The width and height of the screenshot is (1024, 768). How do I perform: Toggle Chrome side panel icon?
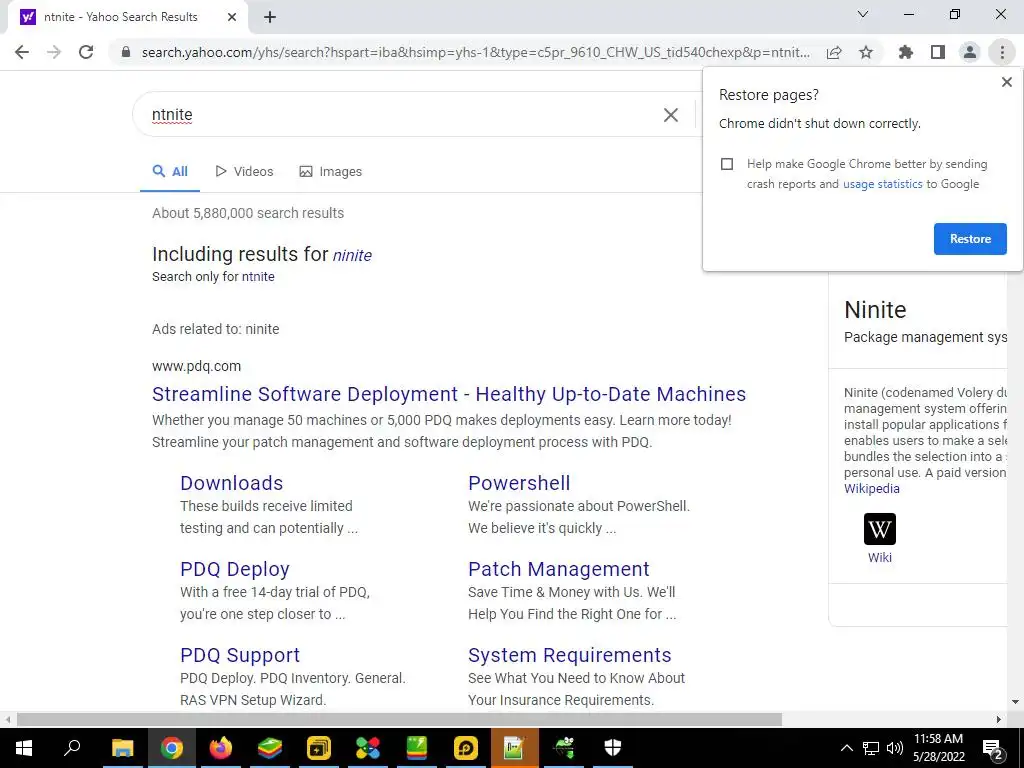pos(938,52)
